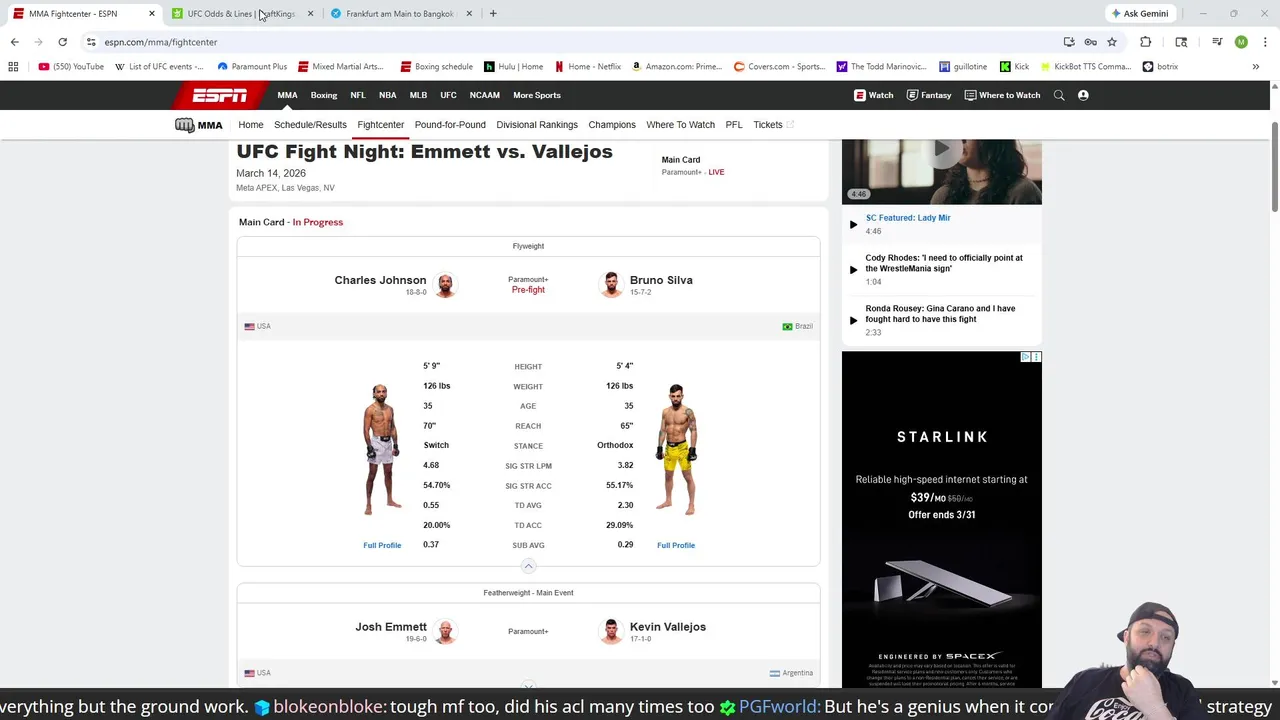This screenshot has height=720, width=1280.
Task: Select UFC in the ESPN top nav
Action: [x=448, y=95]
